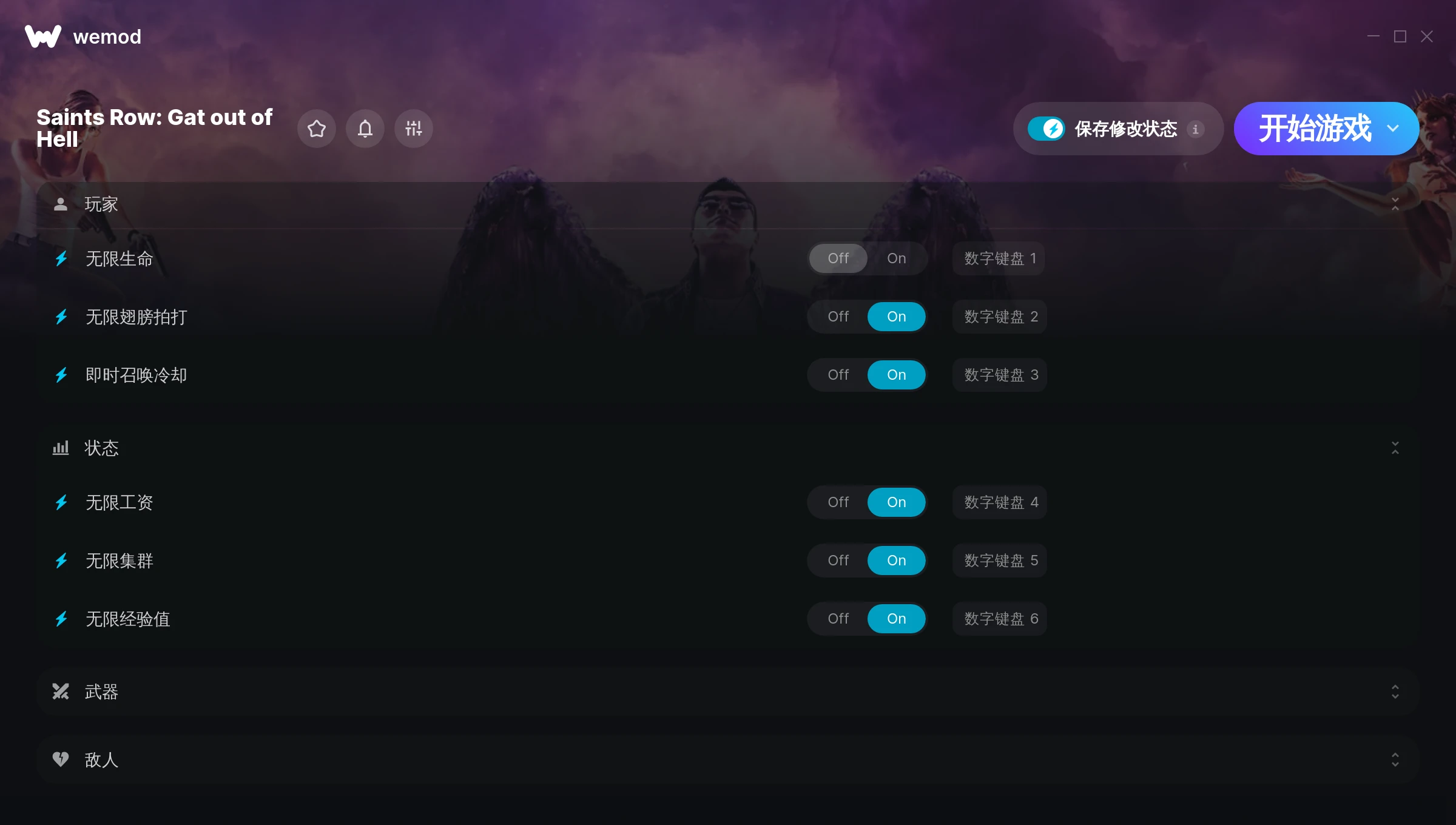Open the notification bell icon
This screenshot has height=825, width=1456.
[365, 129]
